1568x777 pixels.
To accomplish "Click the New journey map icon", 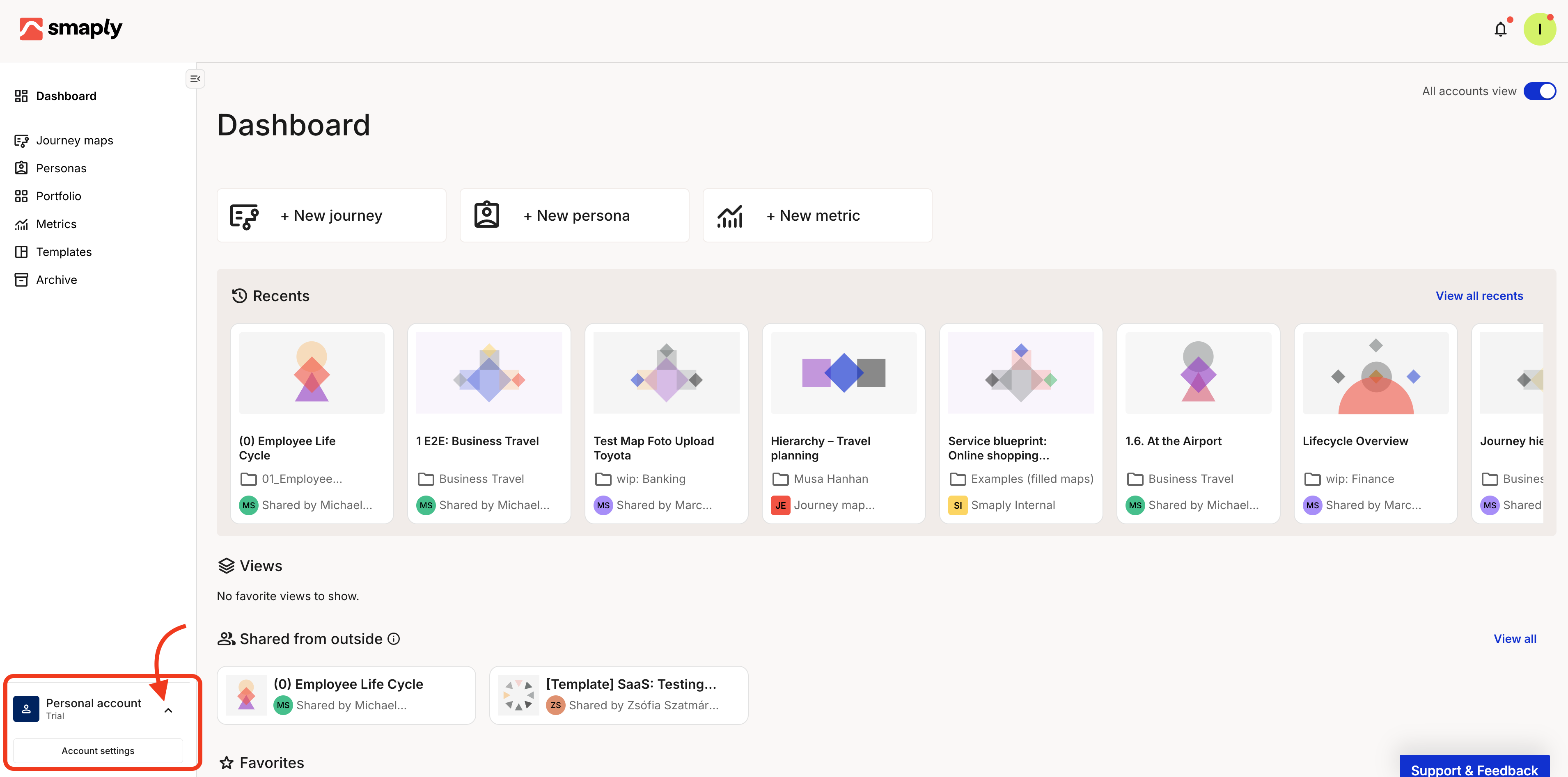I will (245, 216).
